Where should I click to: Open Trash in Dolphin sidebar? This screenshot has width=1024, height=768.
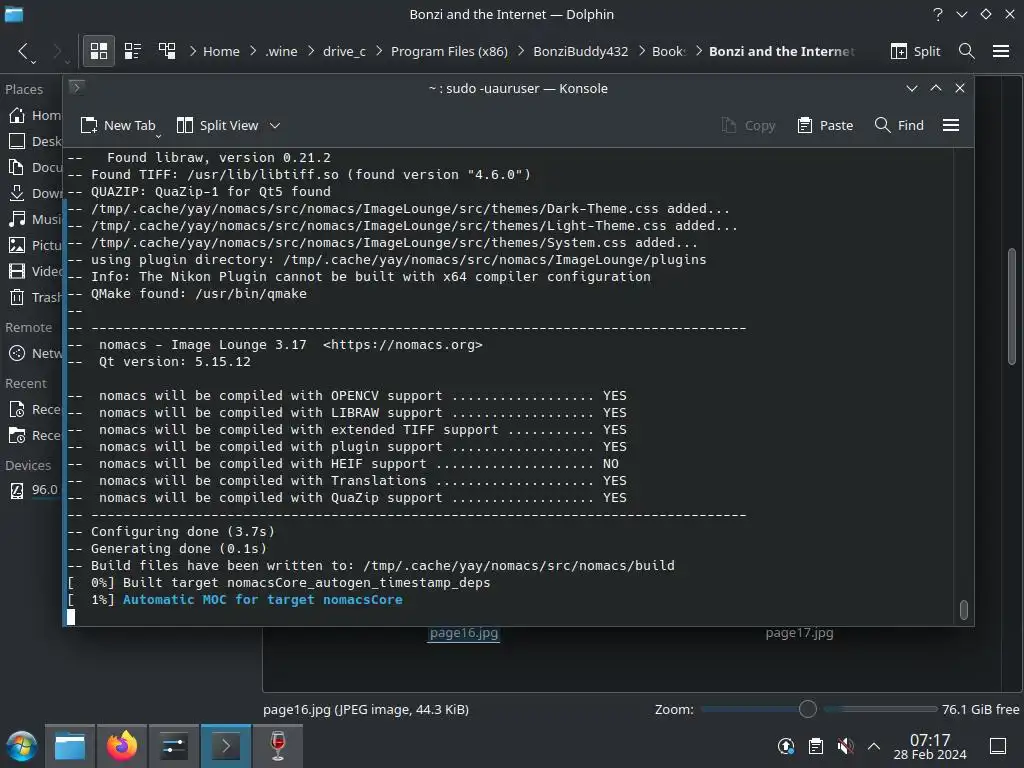(35, 297)
